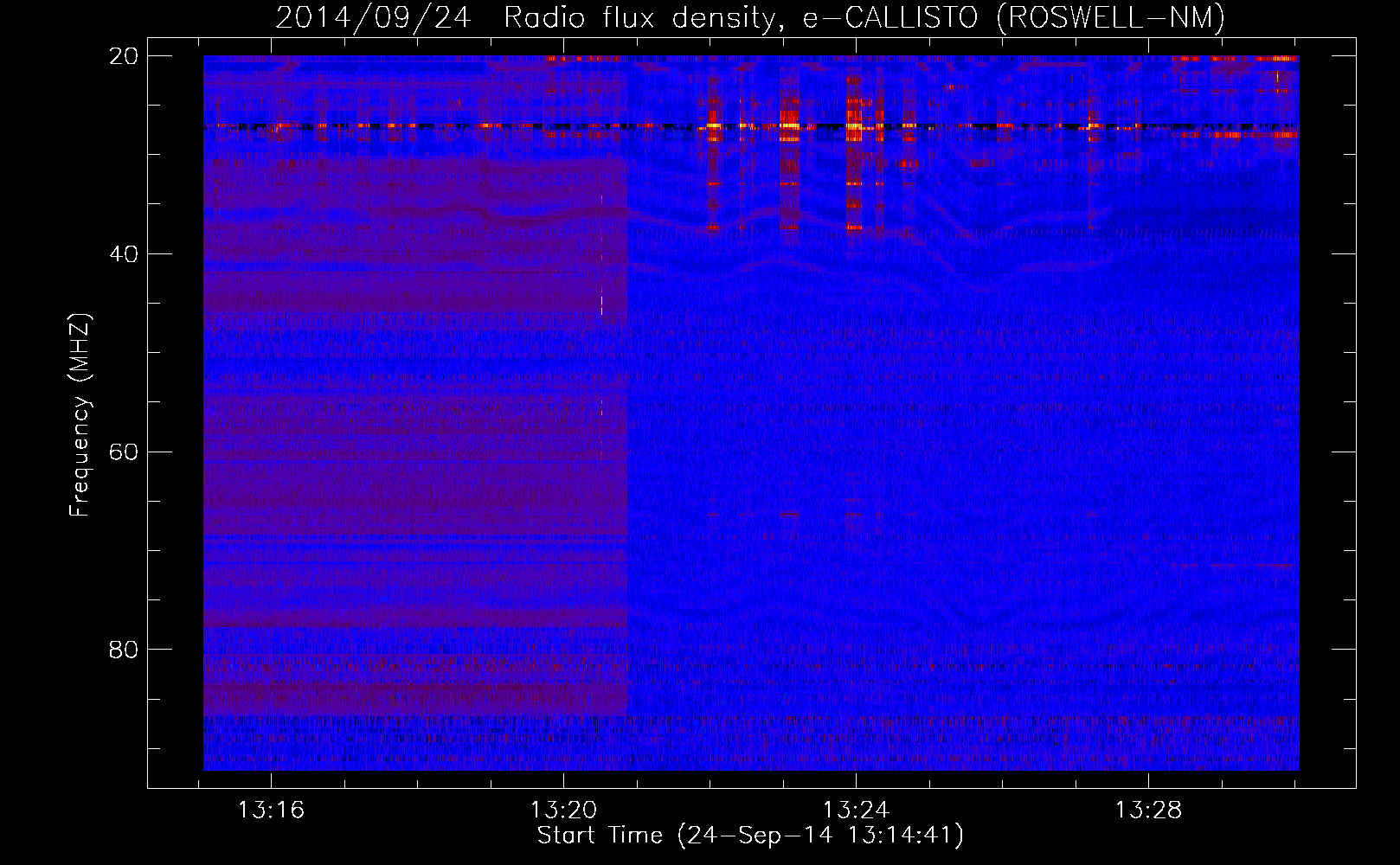Click the 13:16 time tick label
Viewport: 1400px width, 865px height.
272,811
